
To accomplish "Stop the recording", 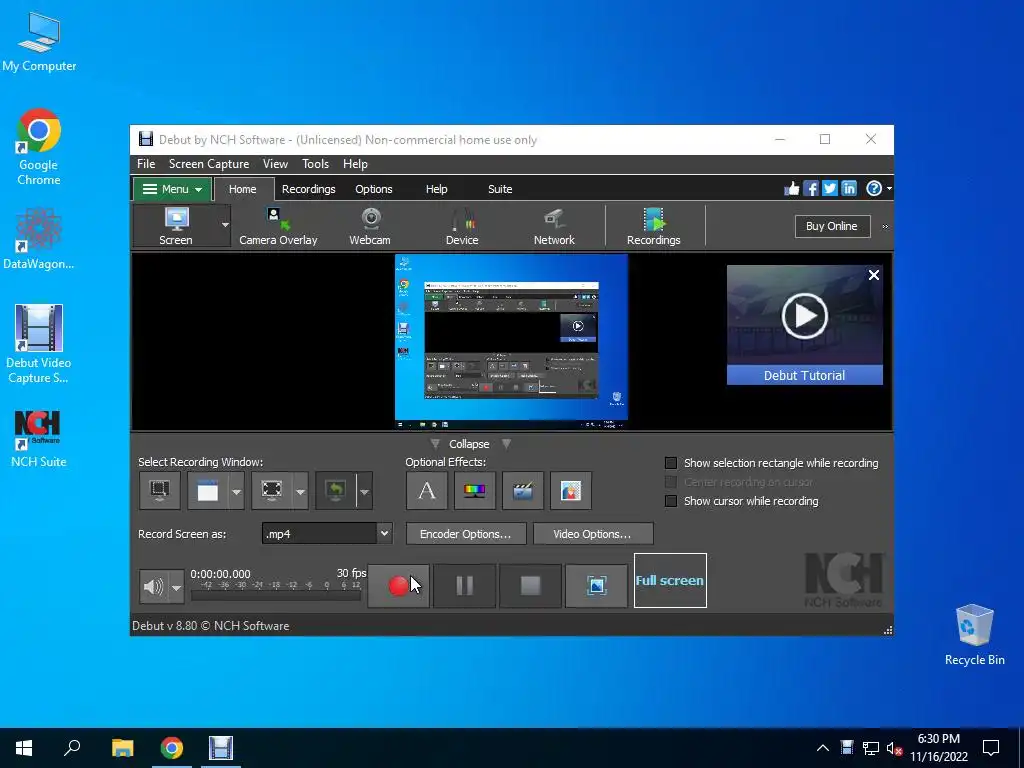I will point(530,586).
